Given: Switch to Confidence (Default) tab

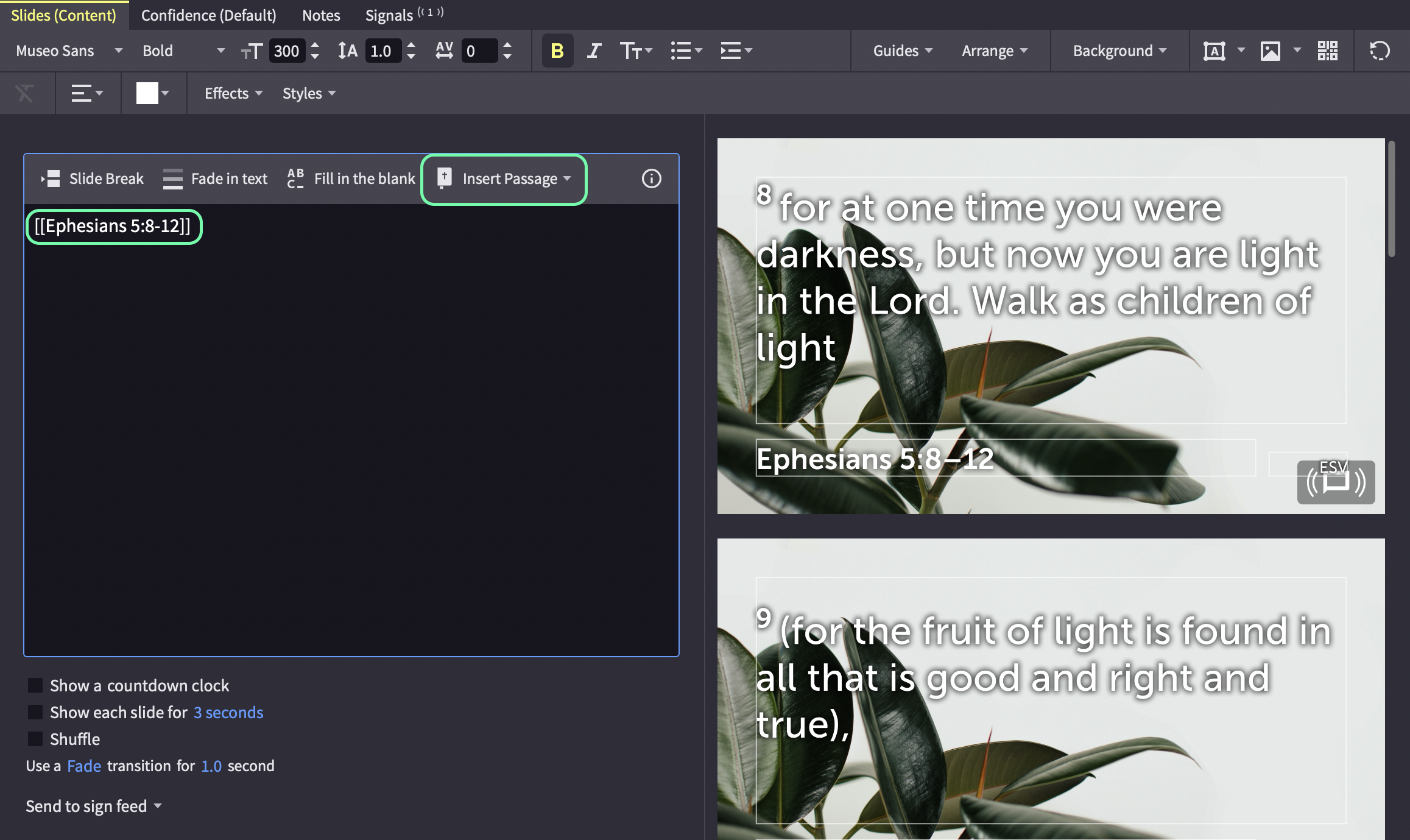Looking at the screenshot, I should [x=209, y=15].
